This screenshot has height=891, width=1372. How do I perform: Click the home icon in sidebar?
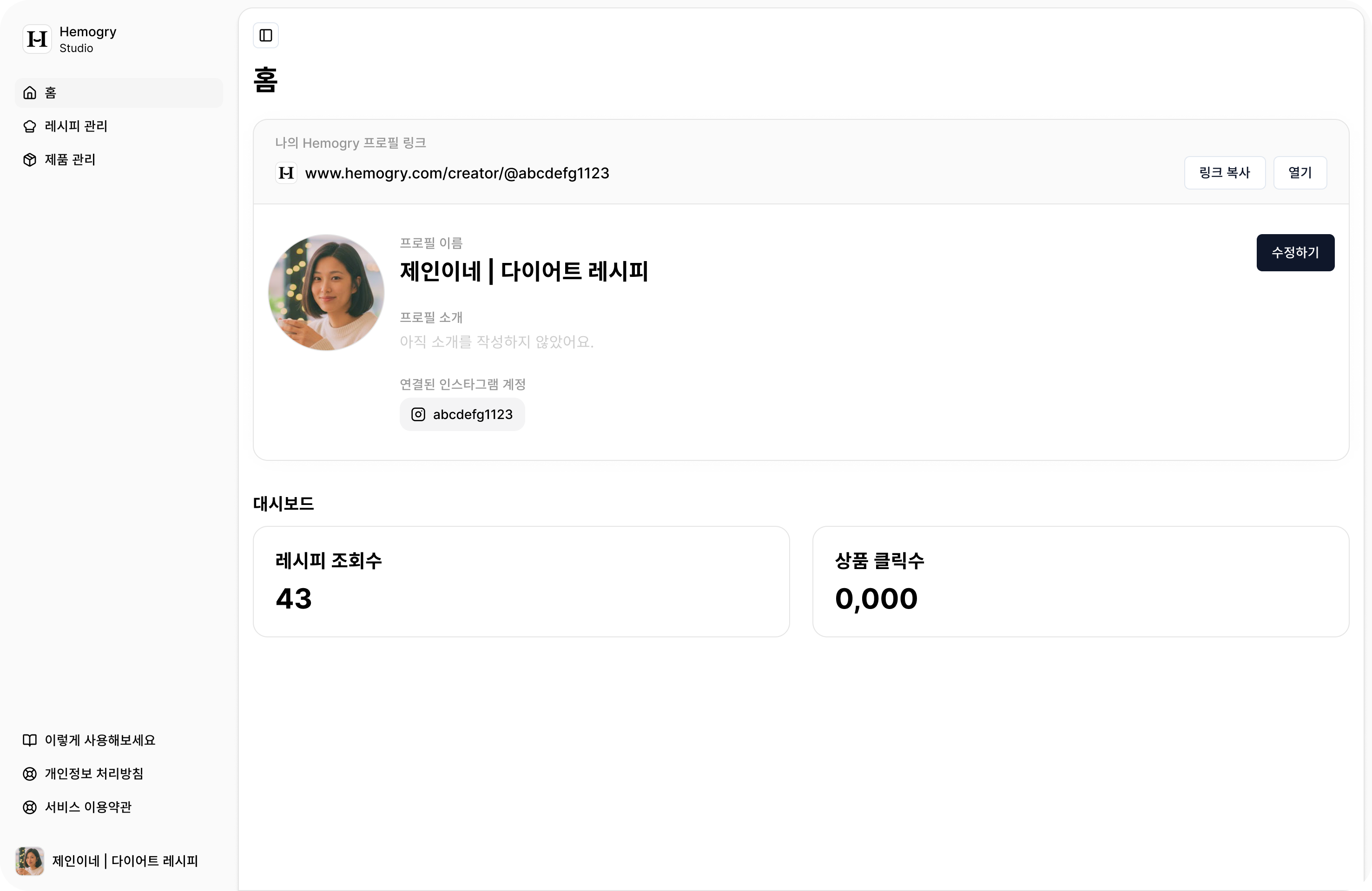[30, 93]
